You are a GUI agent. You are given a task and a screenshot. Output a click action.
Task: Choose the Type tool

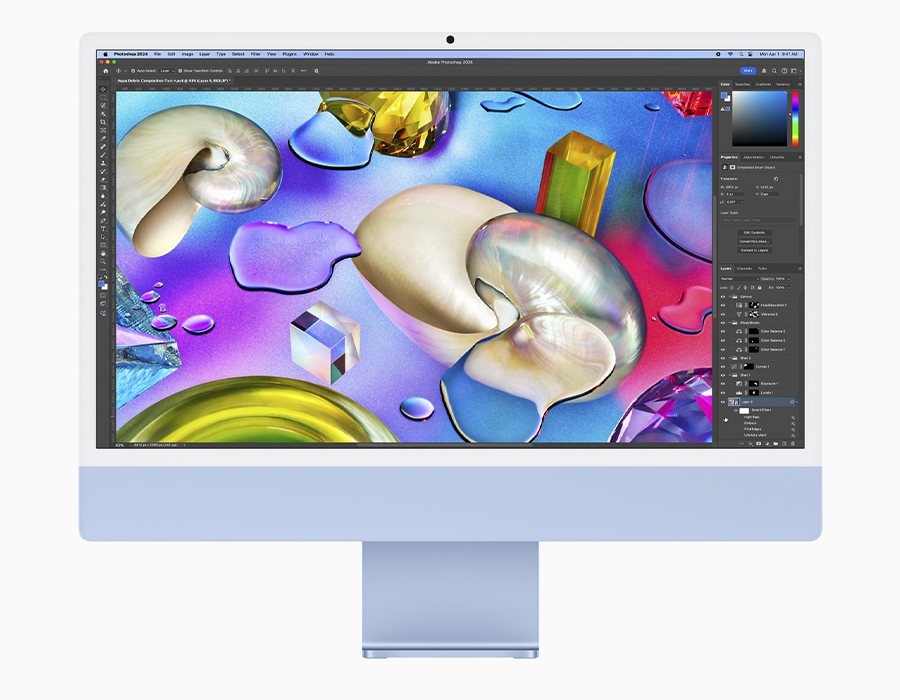[x=103, y=228]
